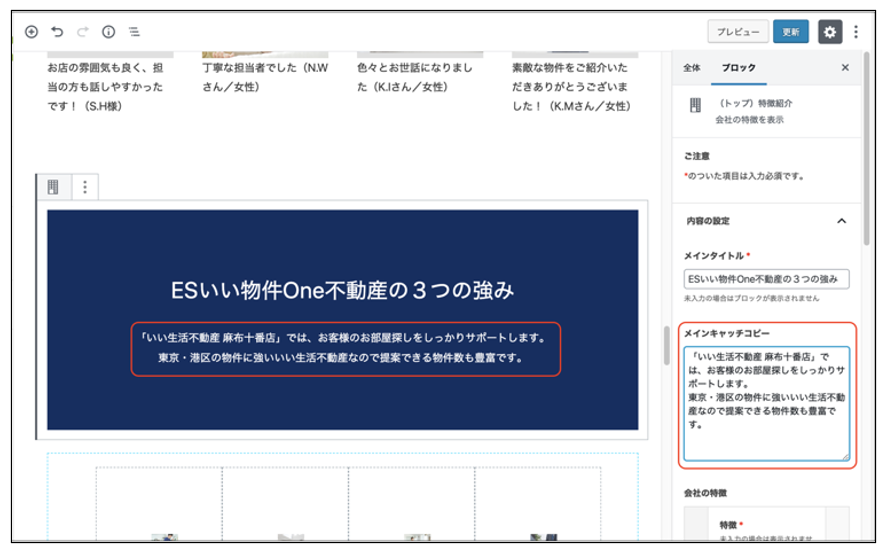
Task: Select the ESいい物件One不動産の３つの強み heading
Action: tap(342, 290)
